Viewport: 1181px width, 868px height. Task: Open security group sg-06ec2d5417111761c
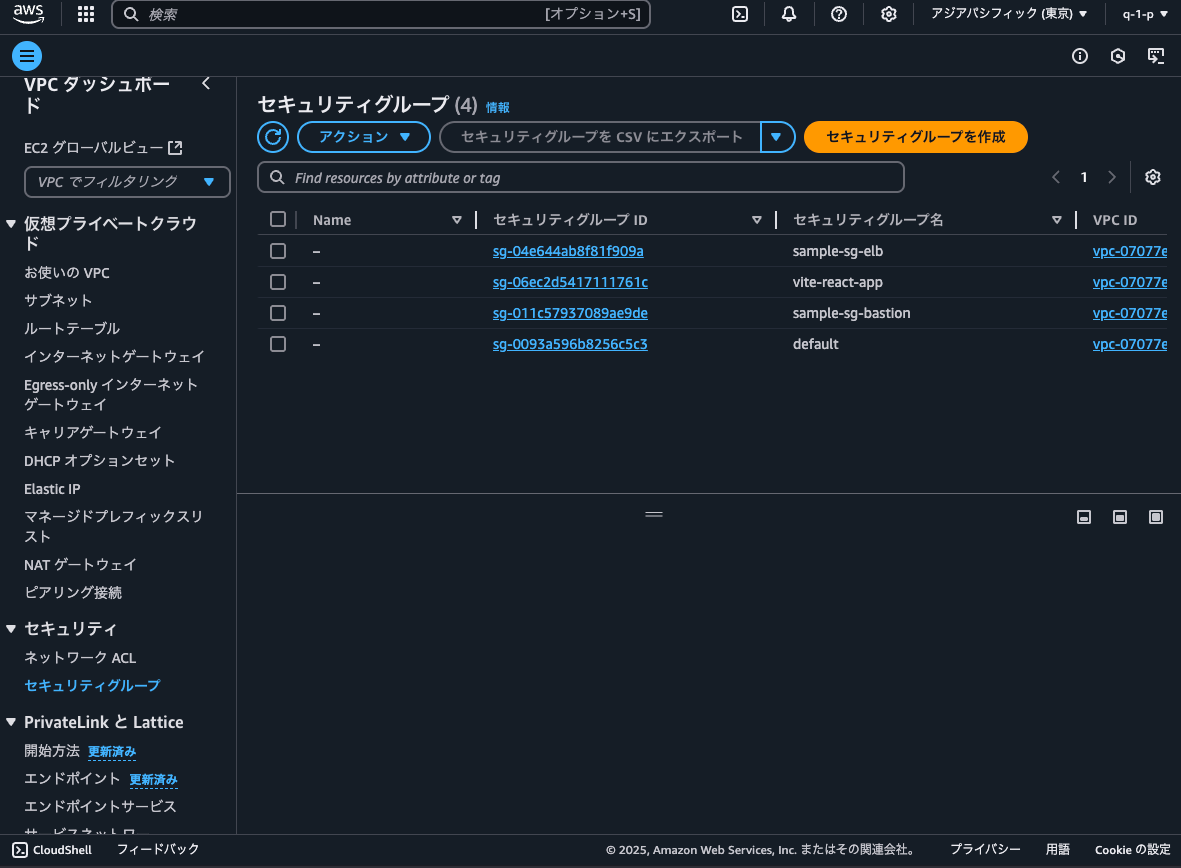[x=570, y=282]
